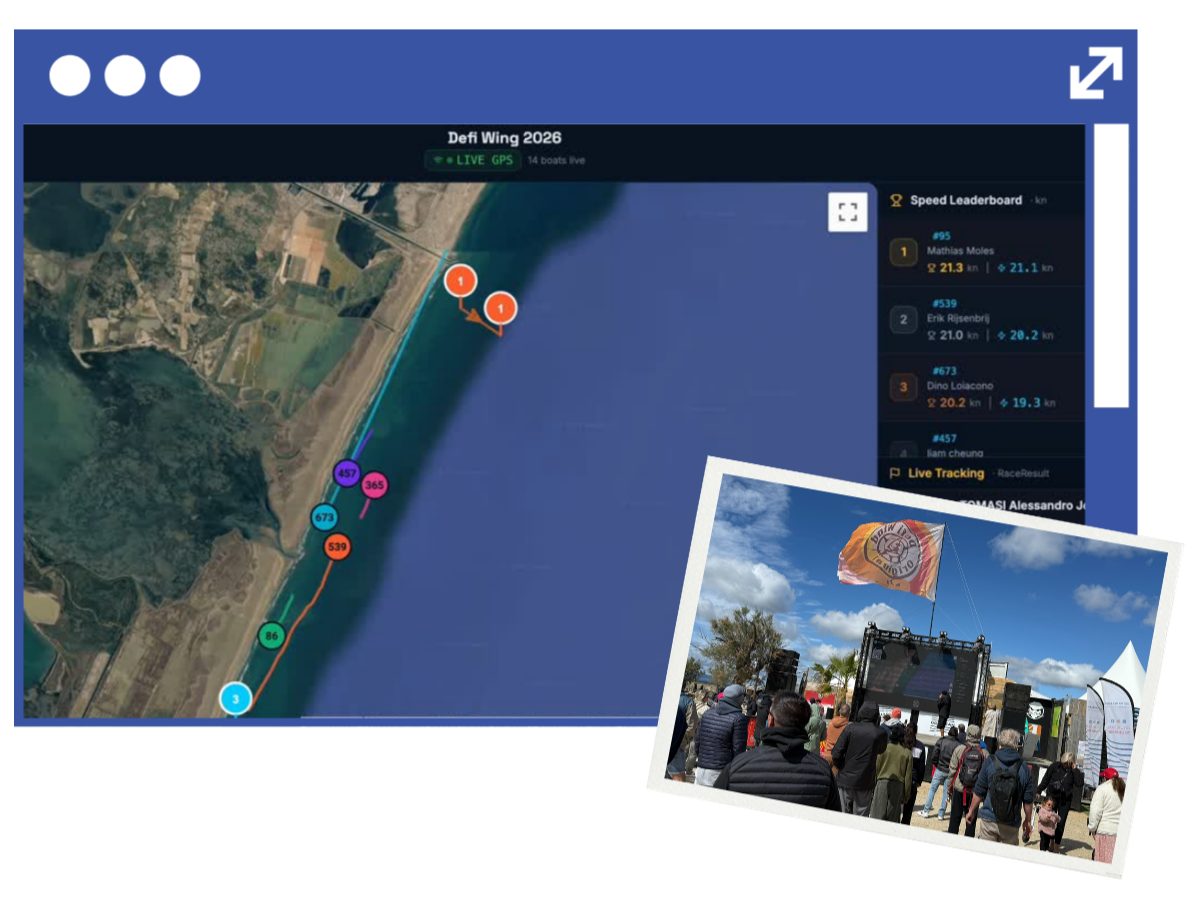Click bib number #539 in leaderboard

(x=945, y=303)
